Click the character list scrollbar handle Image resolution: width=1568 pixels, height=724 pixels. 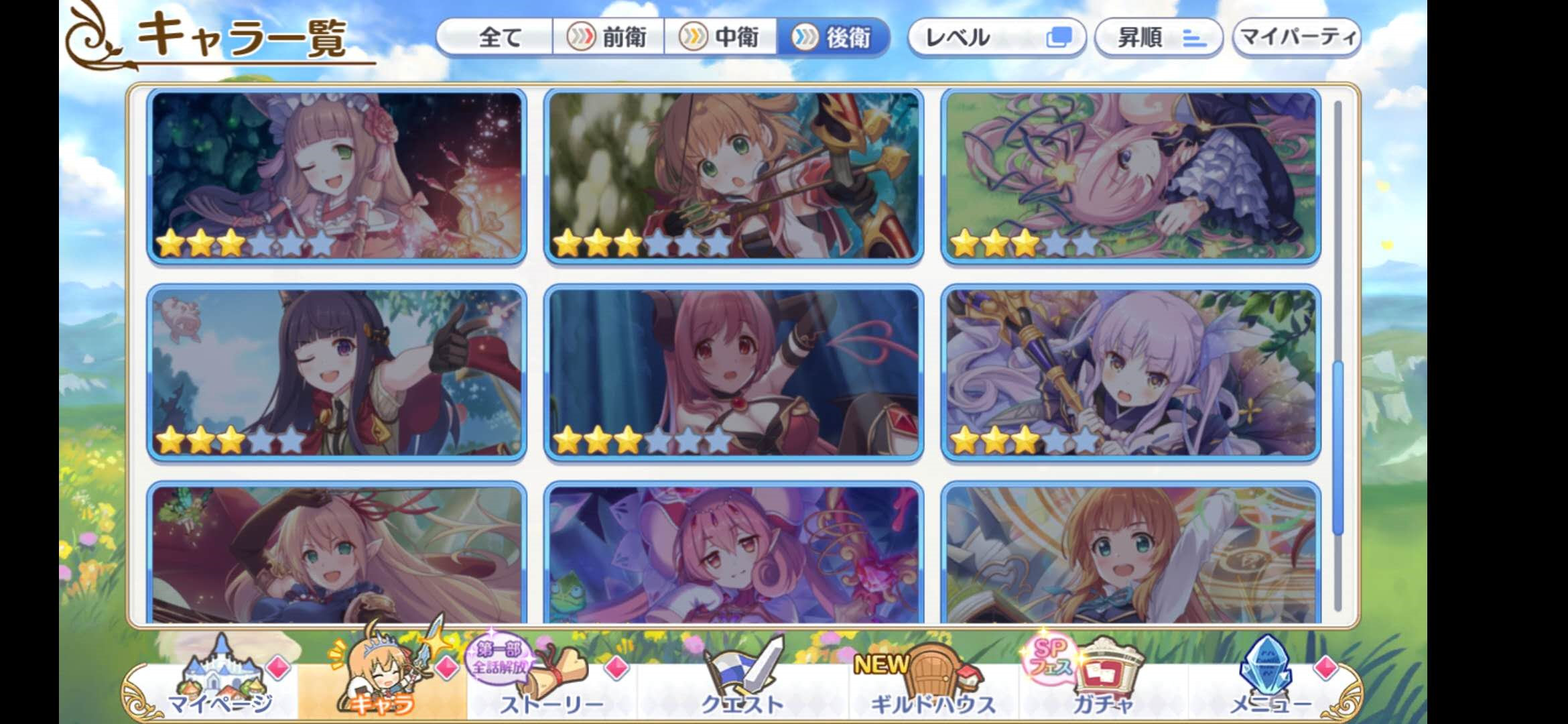[x=1337, y=448]
